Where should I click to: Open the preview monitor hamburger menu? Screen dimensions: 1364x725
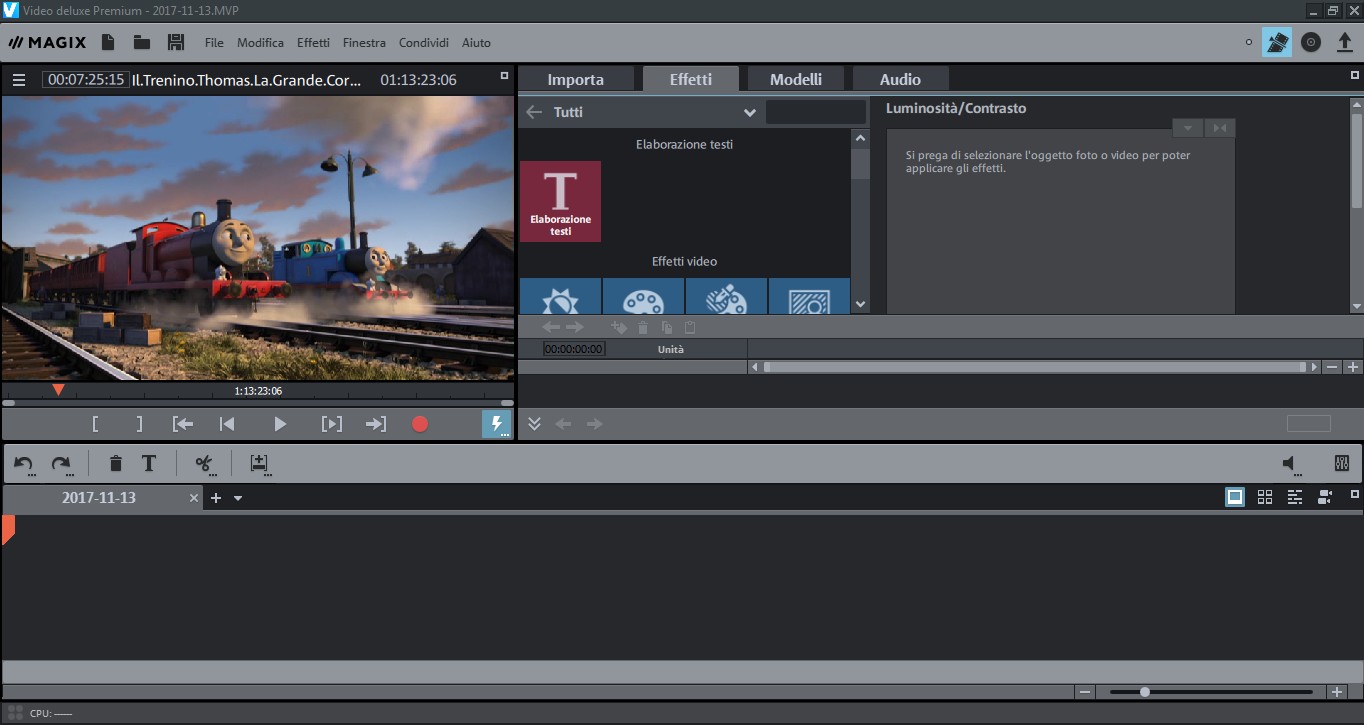tap(19, 80)
